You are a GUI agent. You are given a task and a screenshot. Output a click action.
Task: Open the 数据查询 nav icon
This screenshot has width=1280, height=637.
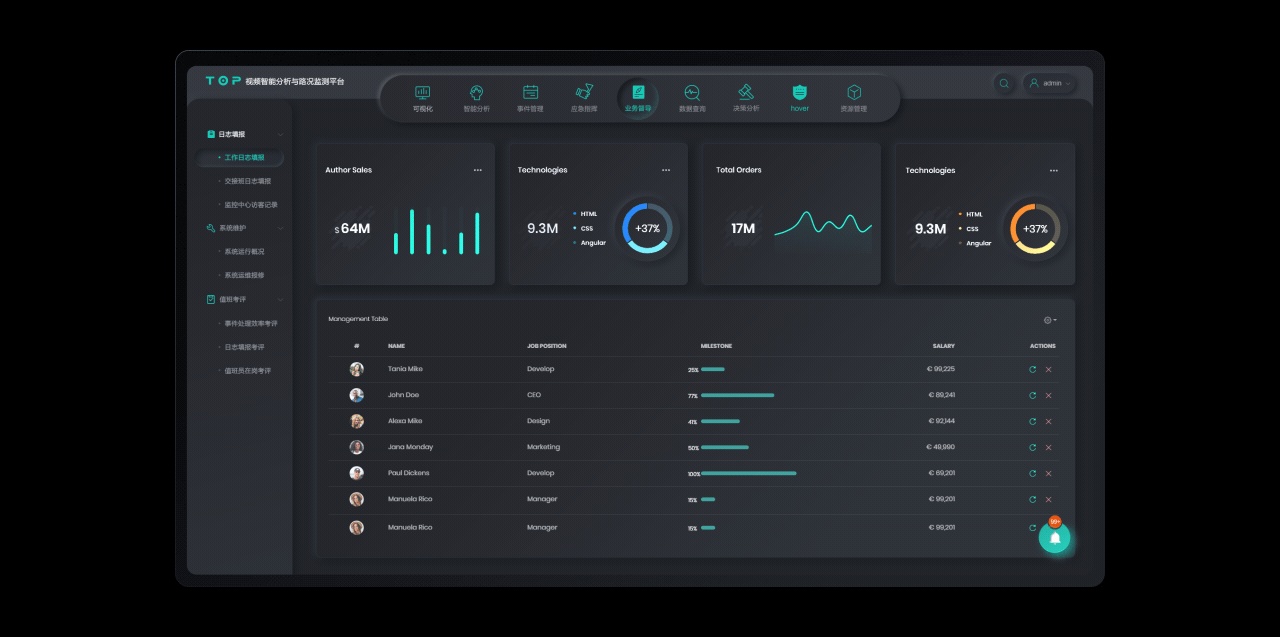[692, 92]
